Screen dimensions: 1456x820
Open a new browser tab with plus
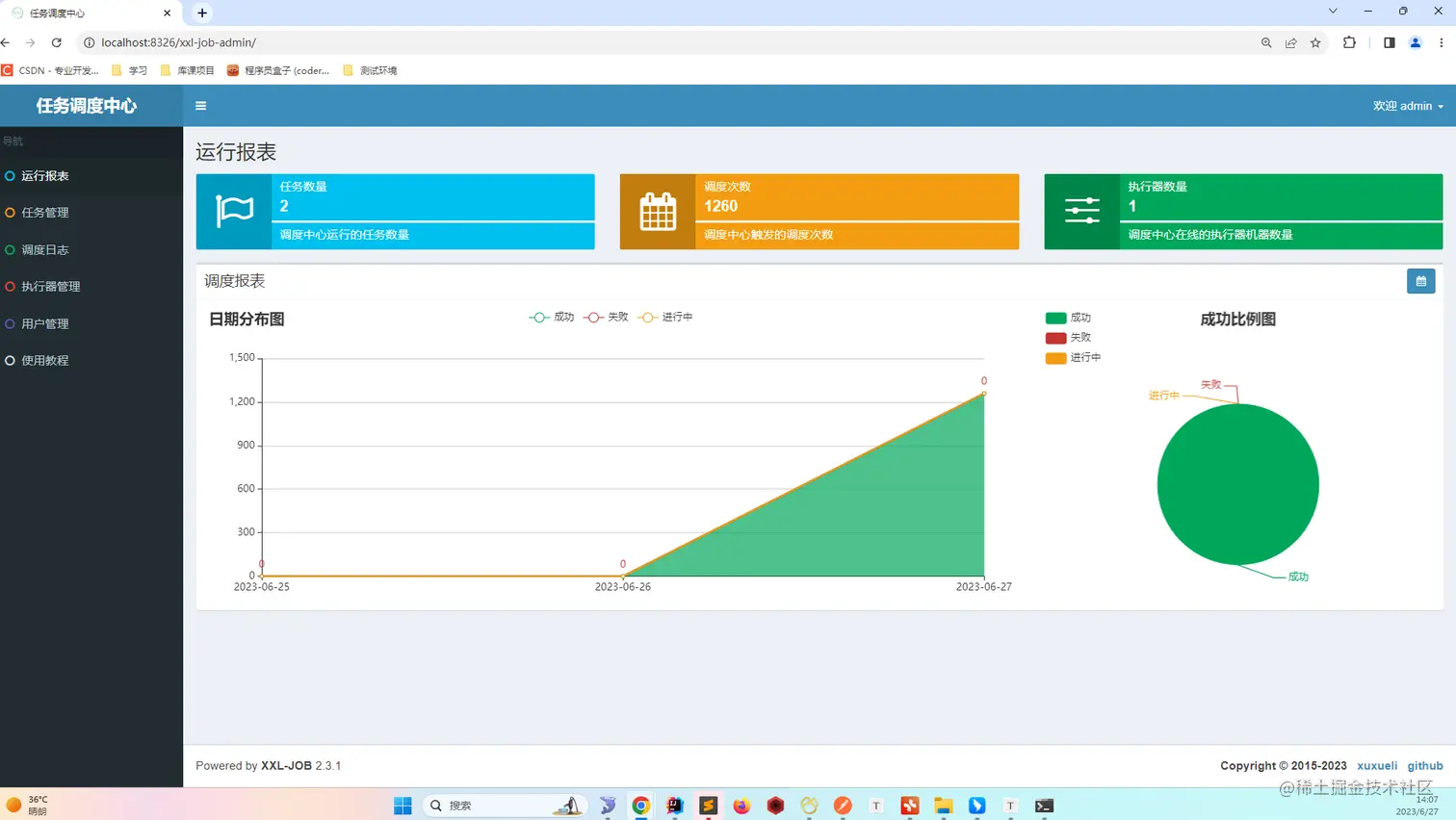tap(202, 13)
